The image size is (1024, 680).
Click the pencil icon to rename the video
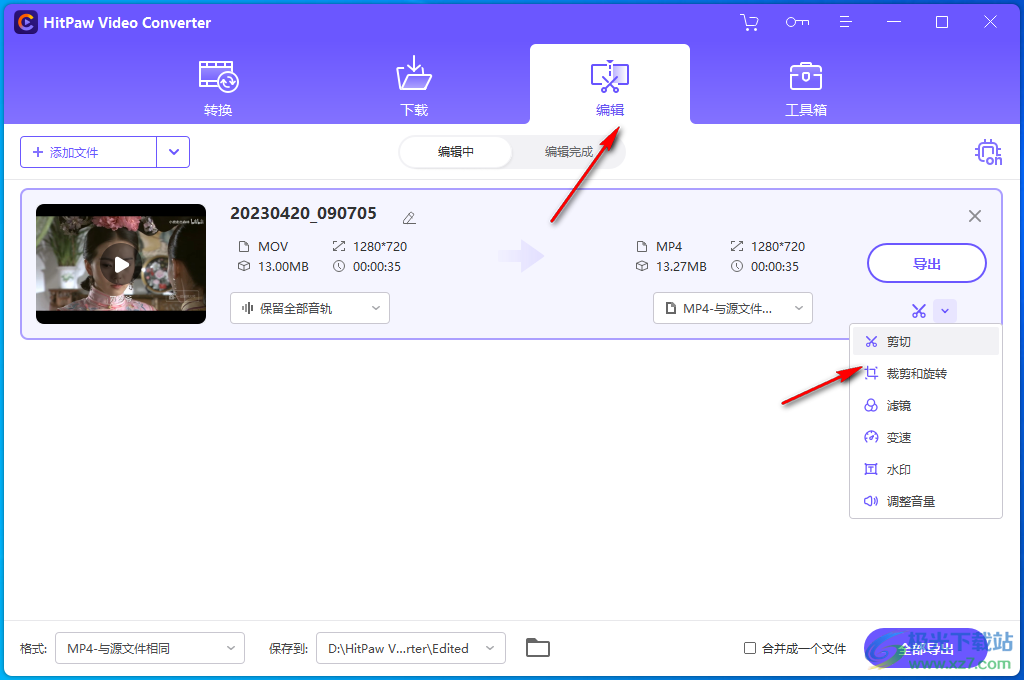408,217
